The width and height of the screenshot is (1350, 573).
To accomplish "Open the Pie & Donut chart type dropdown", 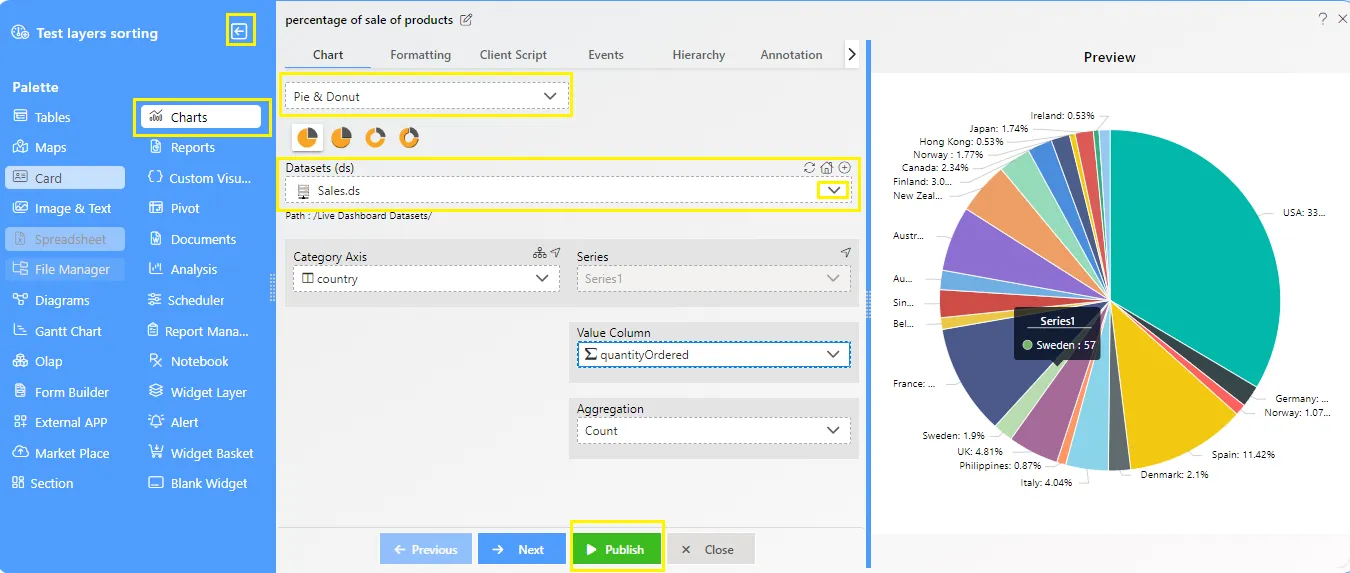I will pyautogui.click(x=426, y=97).
